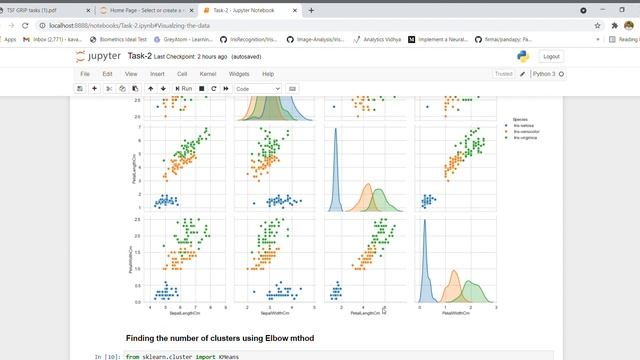Screen dimensions: 640x360
Task: Click the Python logo icon
Action: [x=523, y=56]
